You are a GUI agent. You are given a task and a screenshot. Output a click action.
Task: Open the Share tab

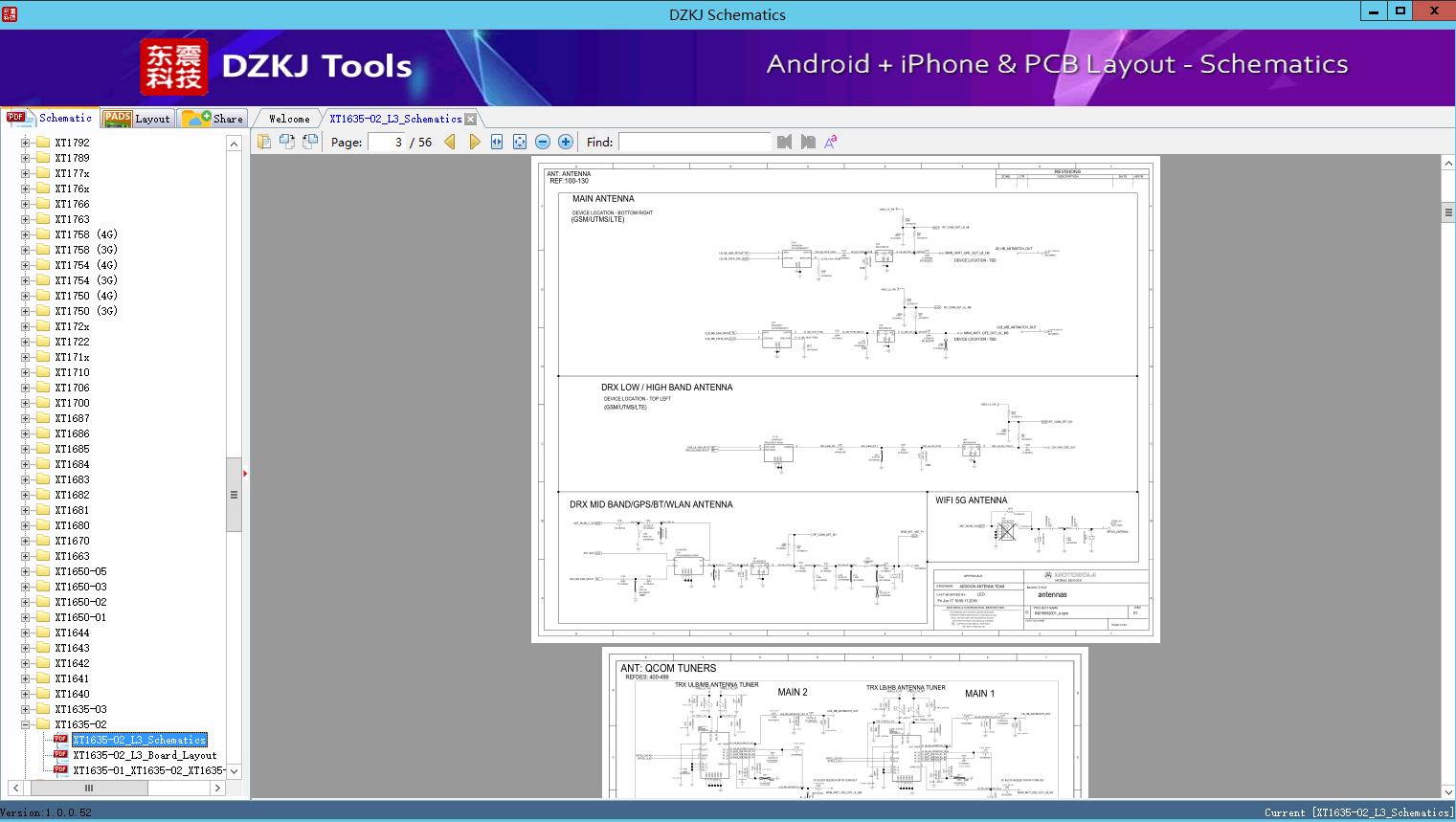point(214,119)
